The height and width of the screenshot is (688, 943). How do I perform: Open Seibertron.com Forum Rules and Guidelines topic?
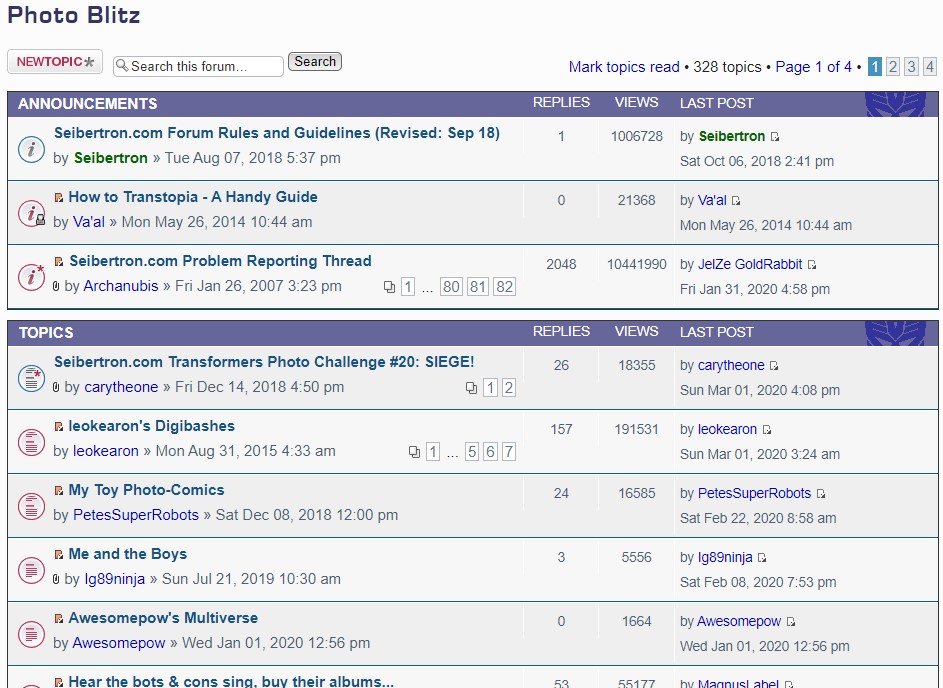pos(277,133)
